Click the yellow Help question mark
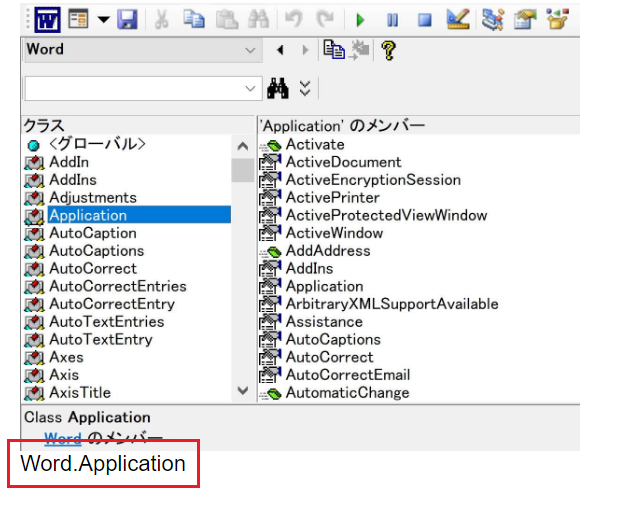This screenshot has height=505, width=620. pos(388,50)
